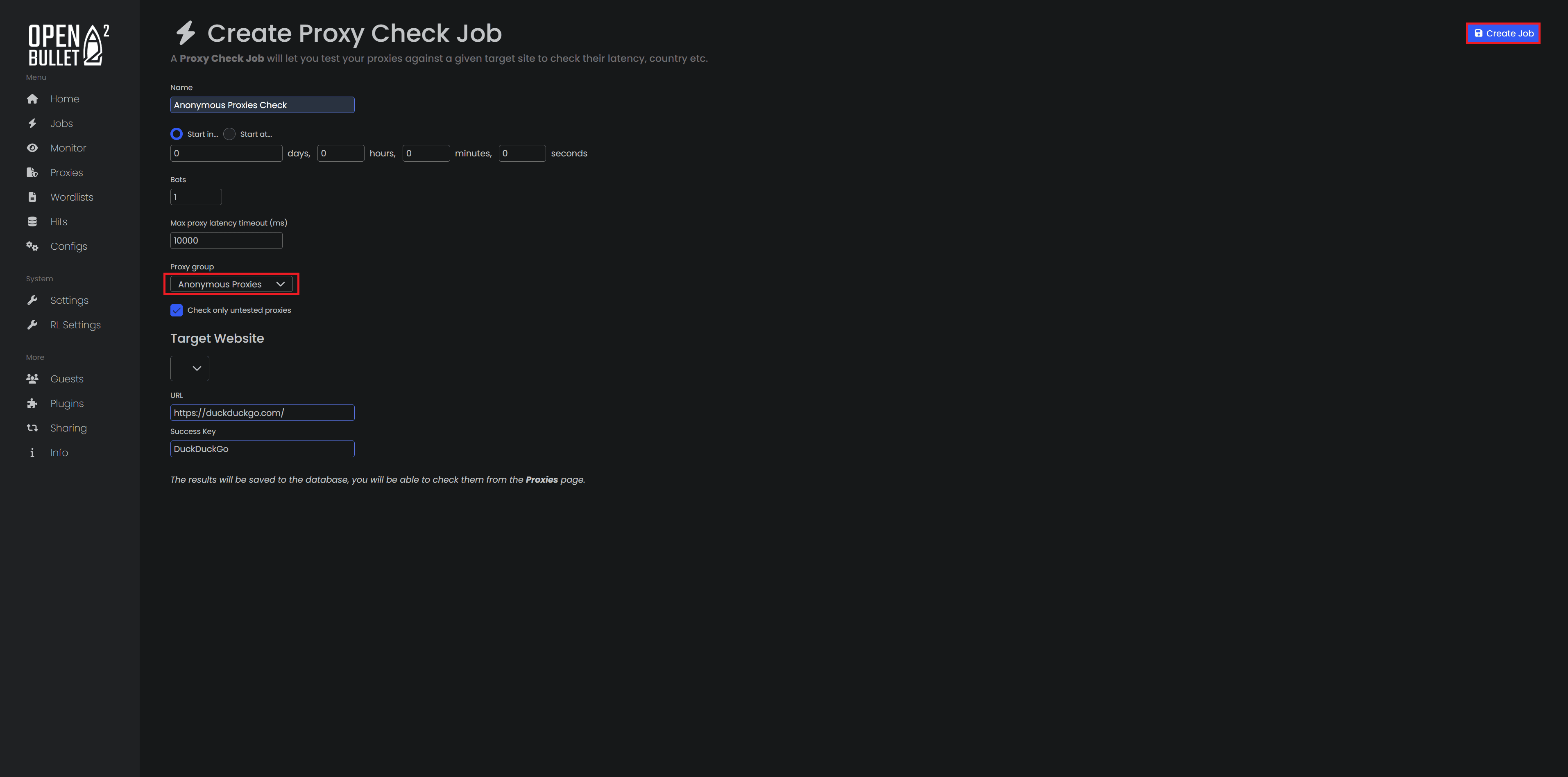The image size is (1568, 777).
Task: Click the Success Key field
Action: (x=262, y=448)
